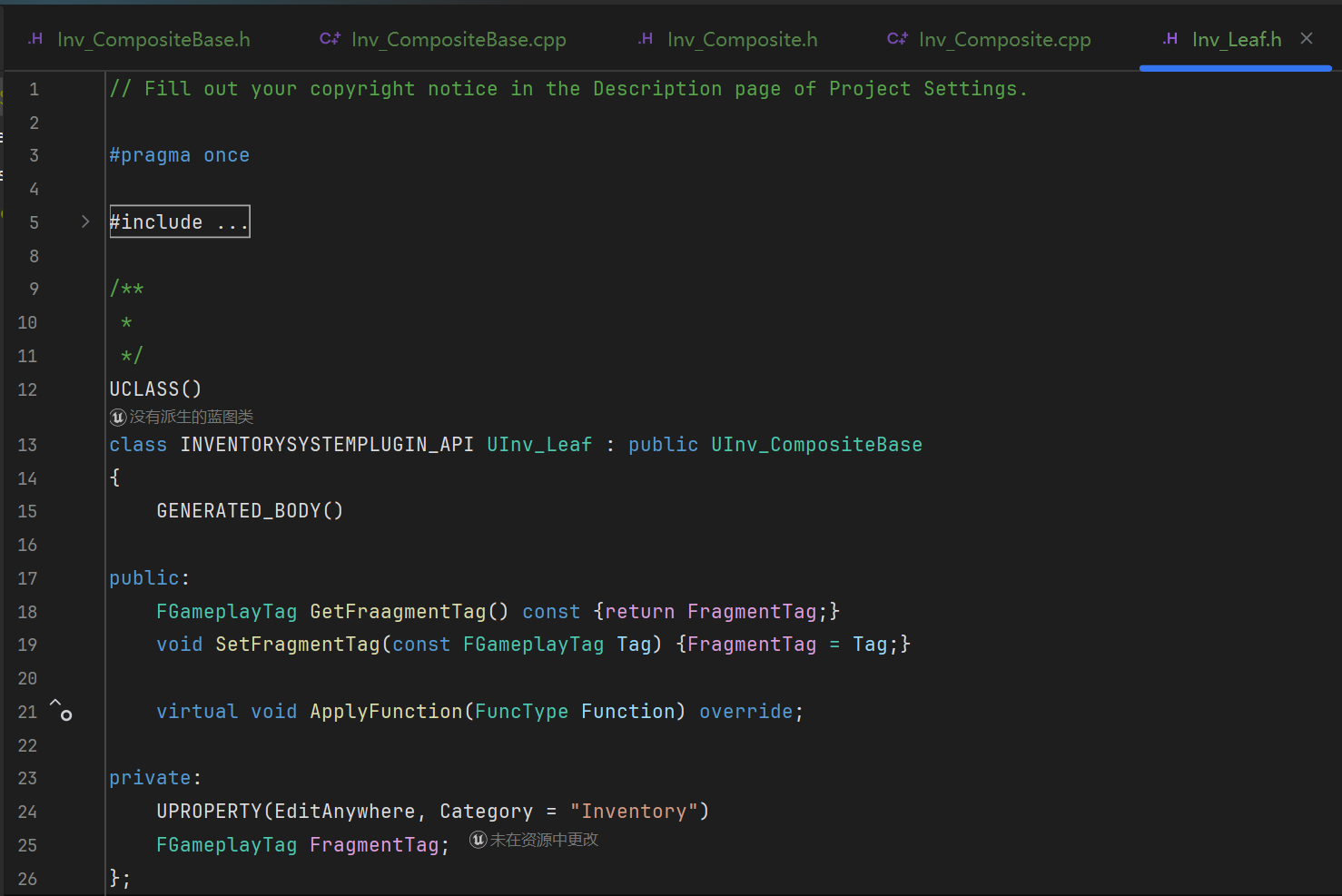Click the copyright comment on line 1
This screenshot has height=896, width=1342.
point(568,88)
